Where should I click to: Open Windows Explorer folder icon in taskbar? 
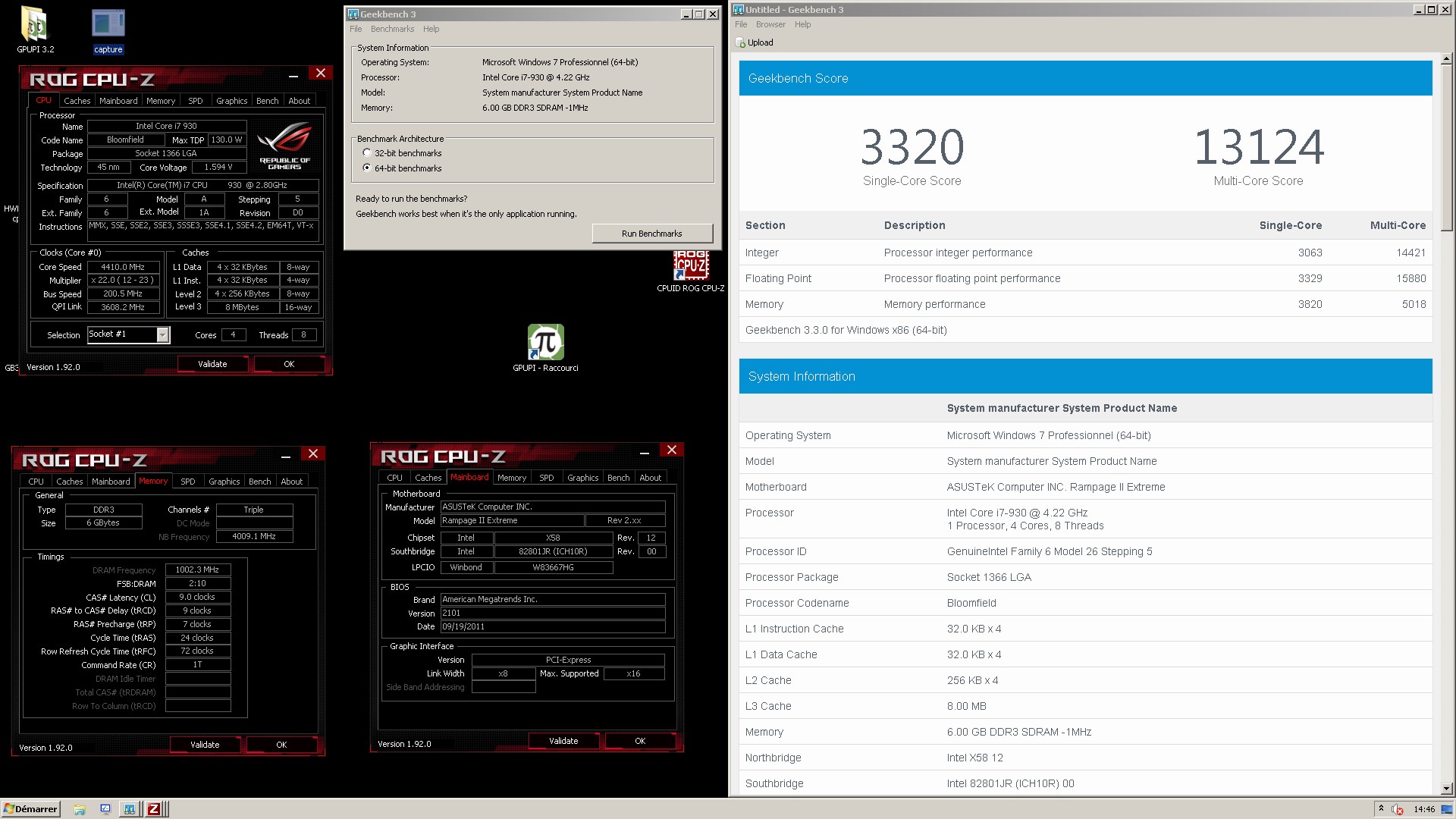(80, 809)
